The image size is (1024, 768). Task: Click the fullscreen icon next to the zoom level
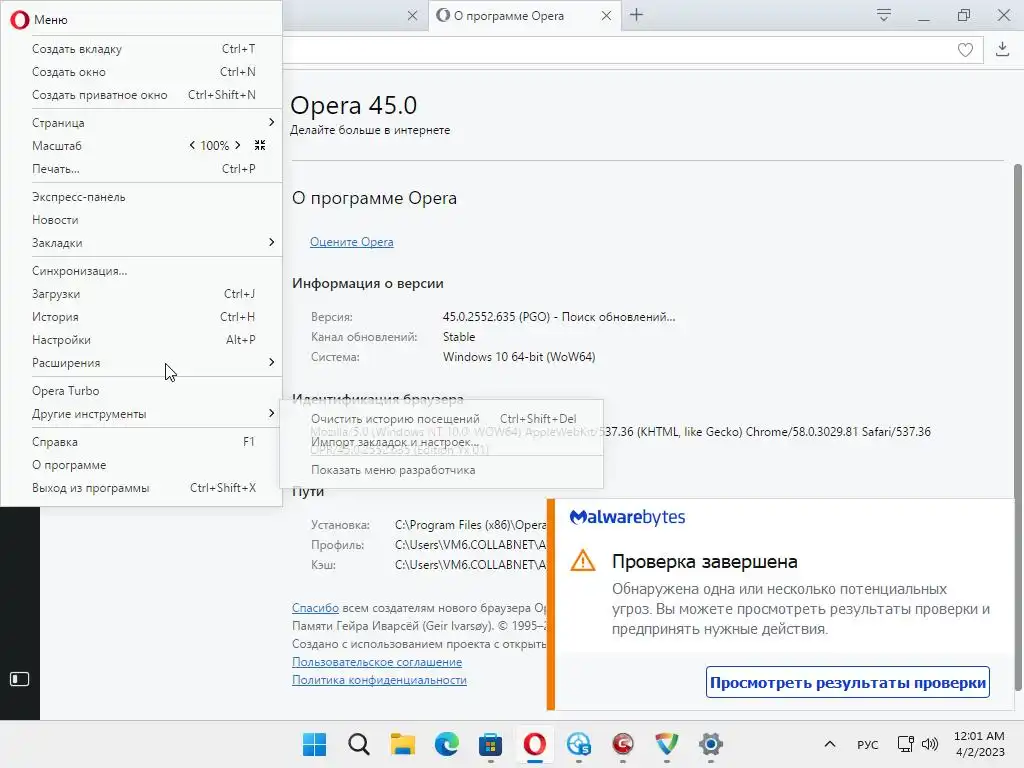tap(260, 145)
